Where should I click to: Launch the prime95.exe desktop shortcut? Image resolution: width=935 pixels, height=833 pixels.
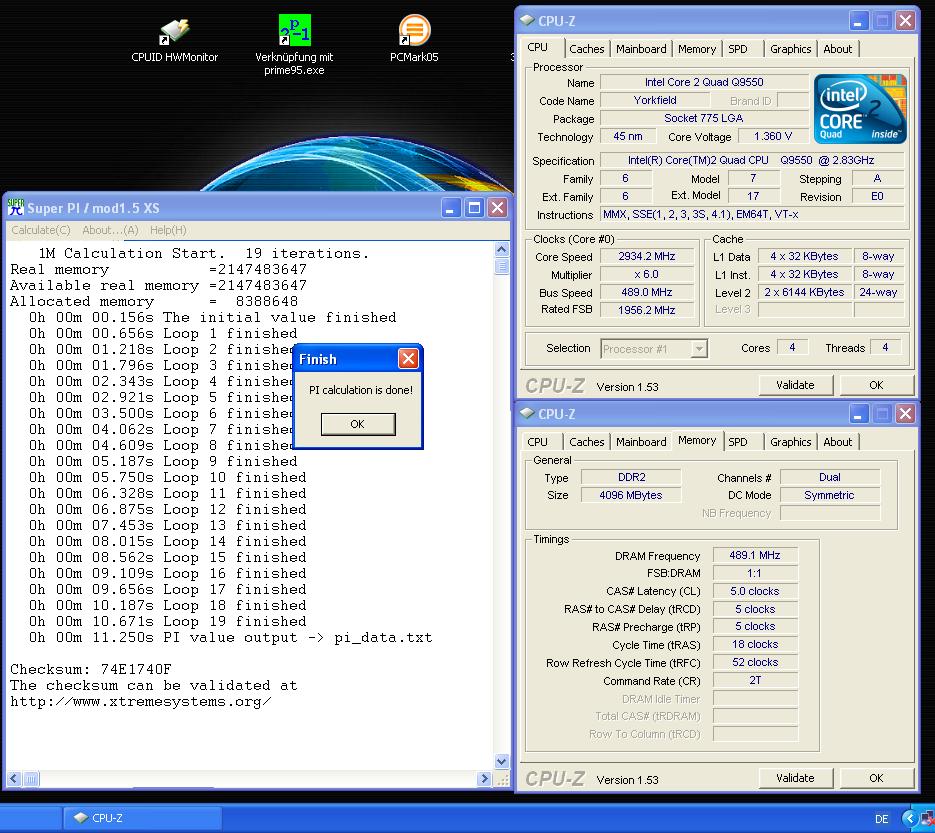point(294,32)
